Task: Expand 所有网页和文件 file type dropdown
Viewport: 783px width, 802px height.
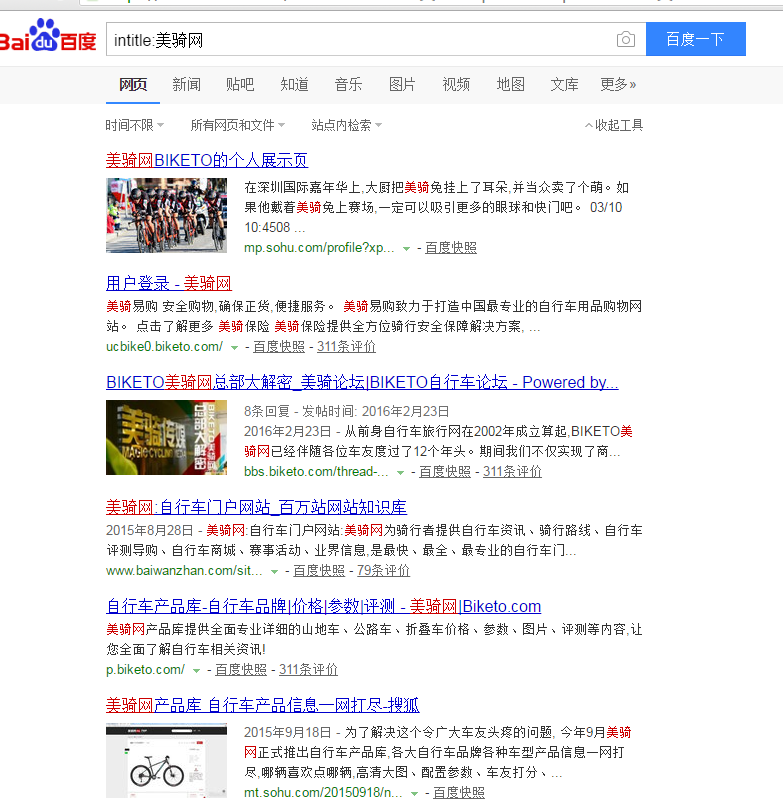Action: tap(237, 126)
